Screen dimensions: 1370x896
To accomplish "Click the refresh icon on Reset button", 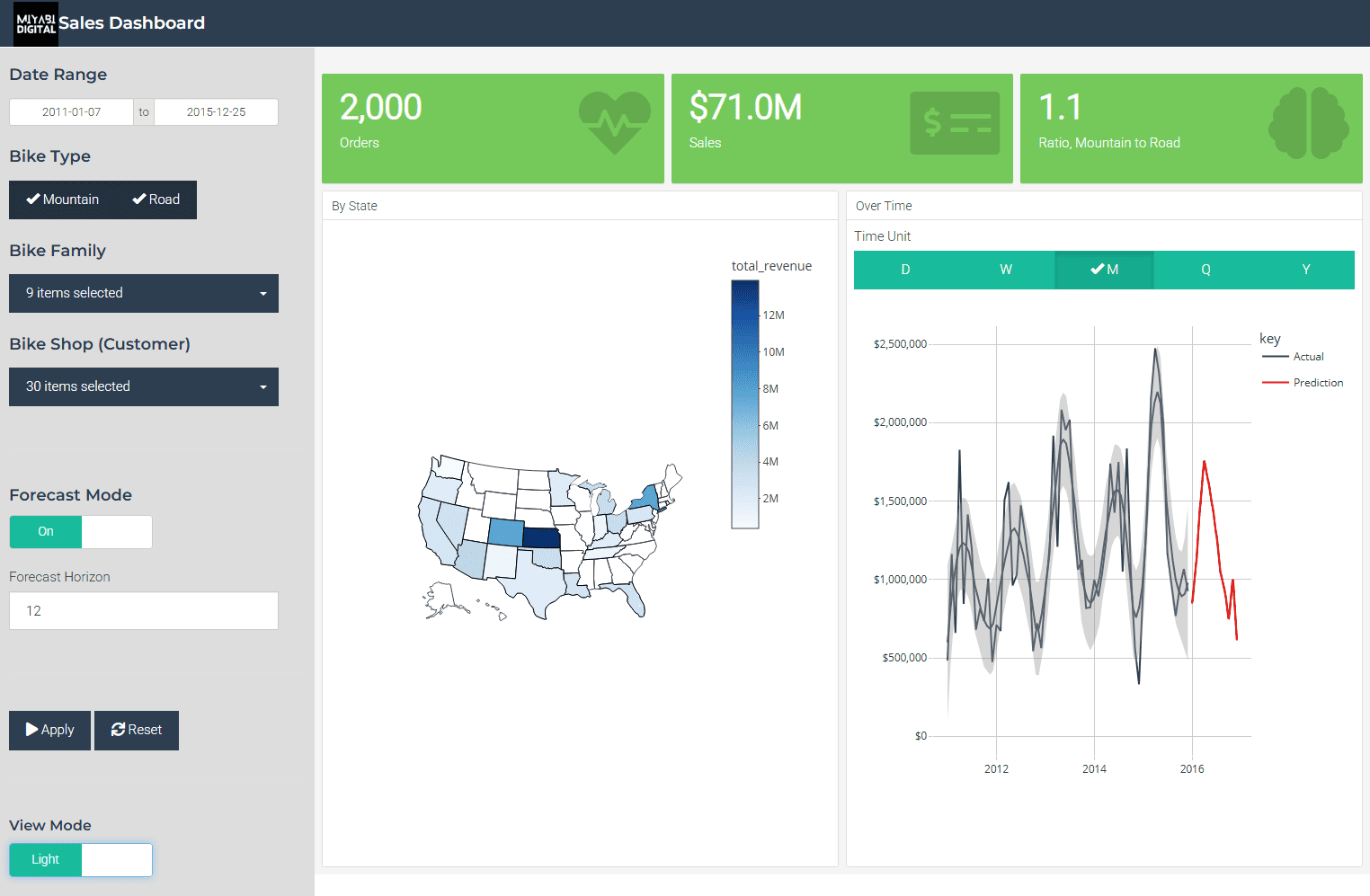I will coord(118,730).
